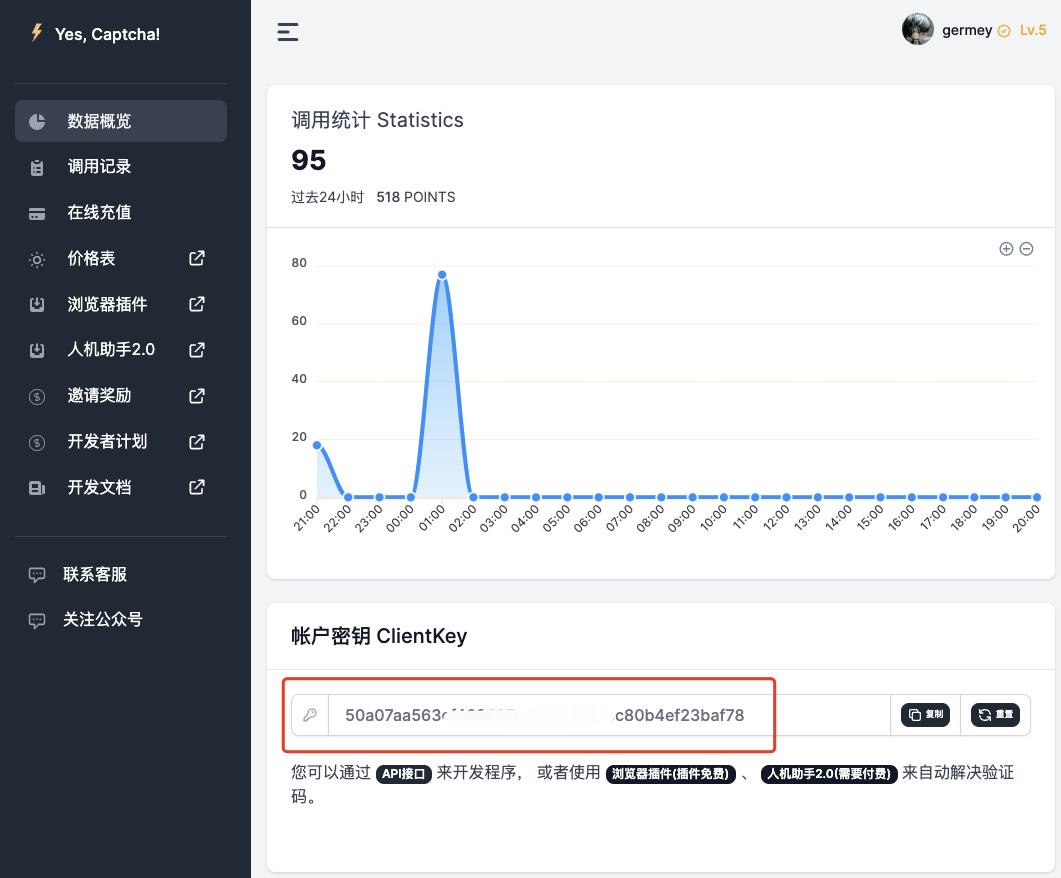1061x878 pixels.
Task: Click external link icon on 开发者计划 row
Action: click(x=197, y=442)
